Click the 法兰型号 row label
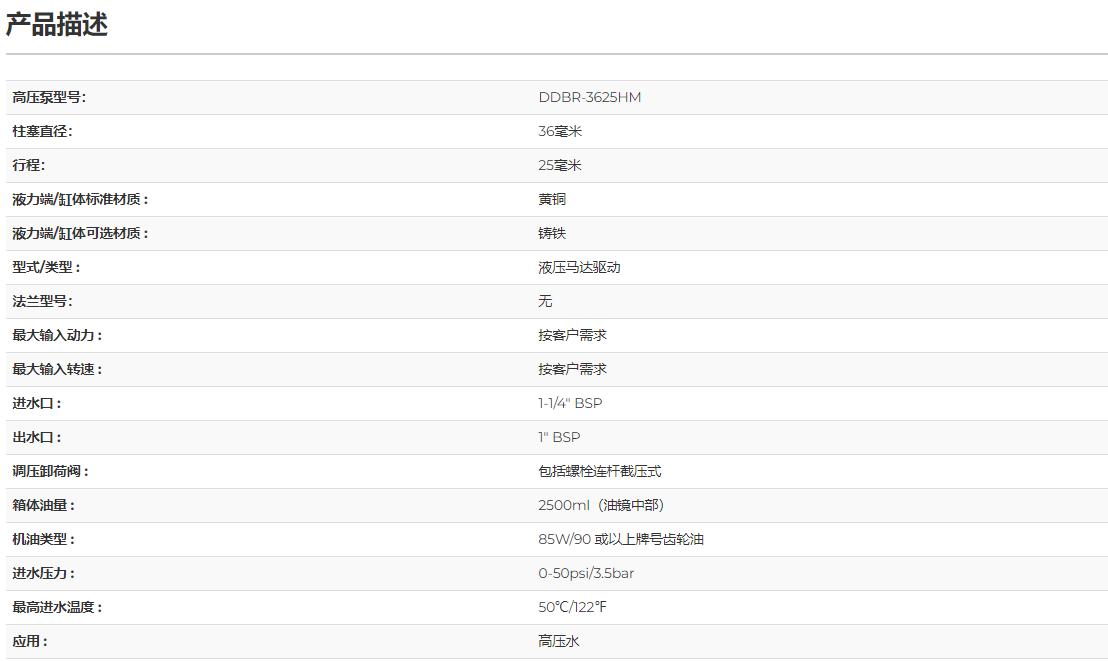The width and height of the screenshot is (1108, 661). click(42, 301)
